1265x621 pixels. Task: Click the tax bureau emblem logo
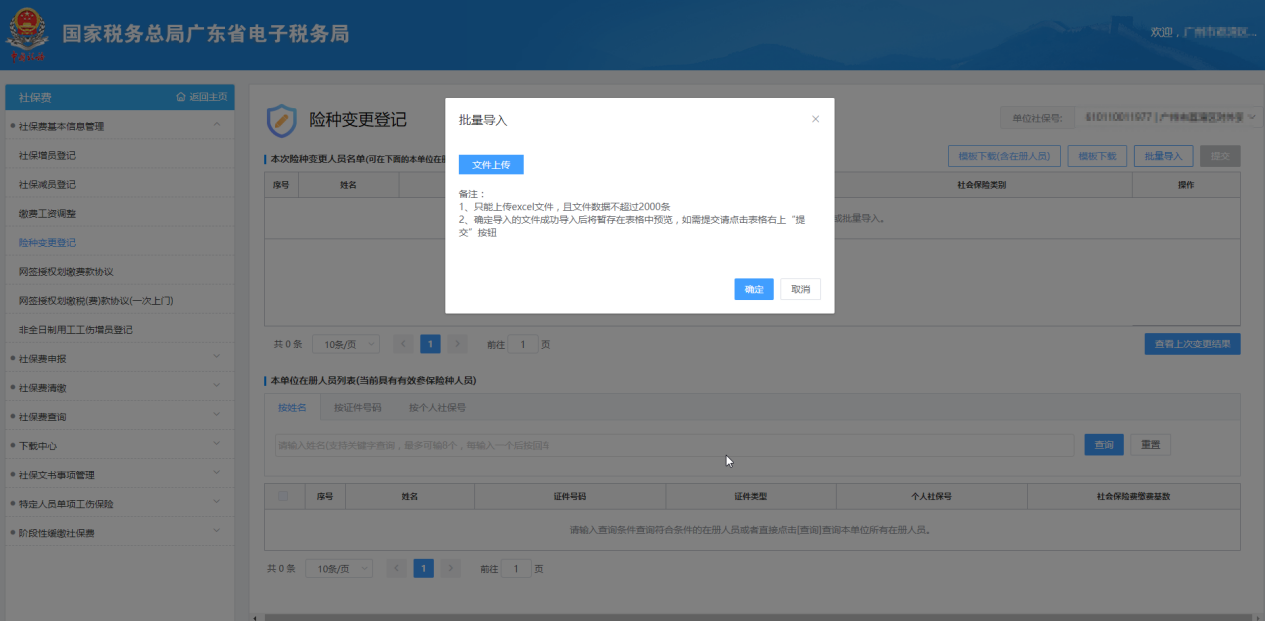click(27, 35)
